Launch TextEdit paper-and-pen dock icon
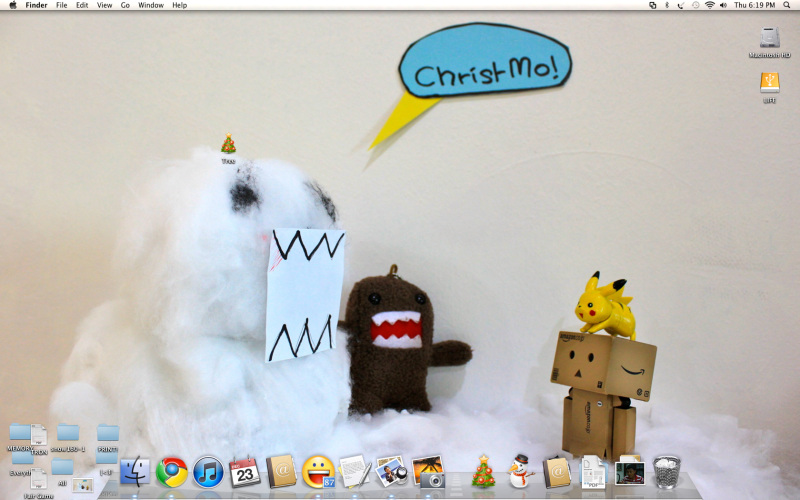Screen dimensions: 800x500 tap(355, 470)
